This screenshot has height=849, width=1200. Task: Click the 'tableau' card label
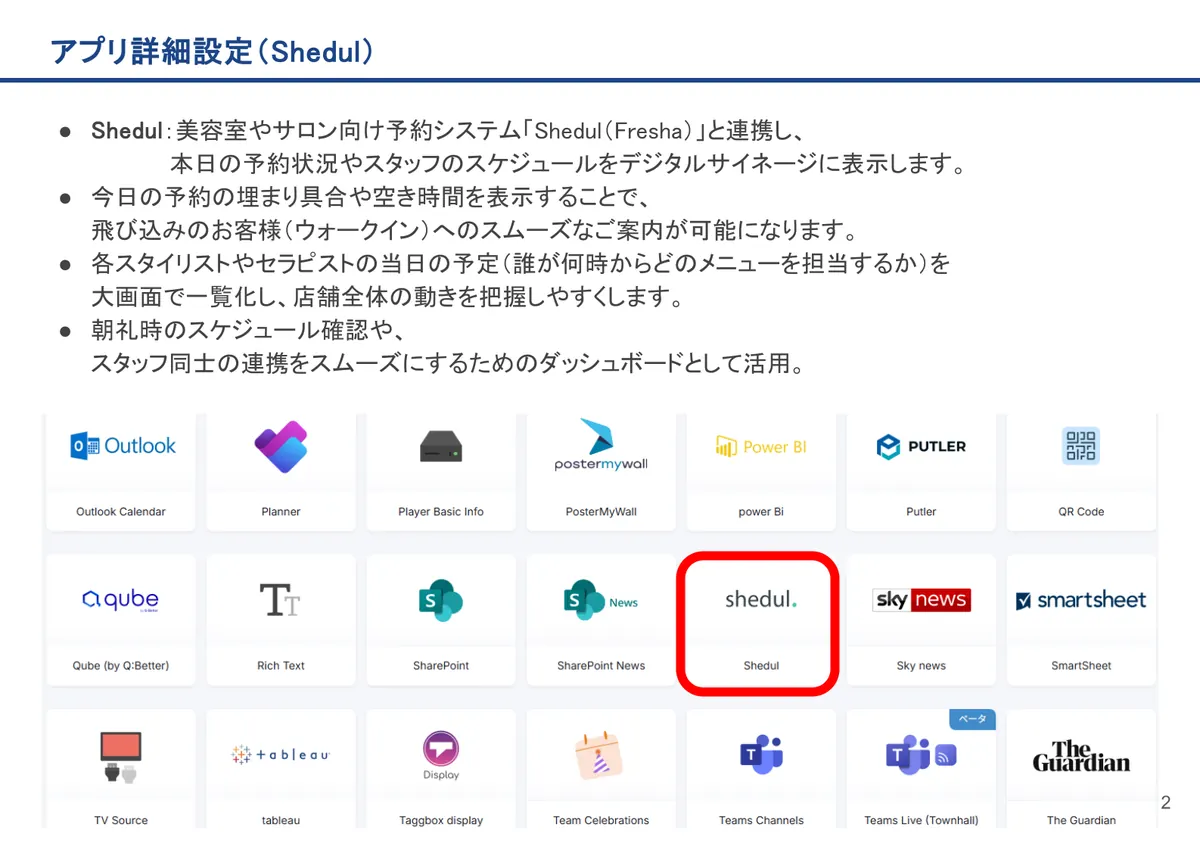point(281,820)
